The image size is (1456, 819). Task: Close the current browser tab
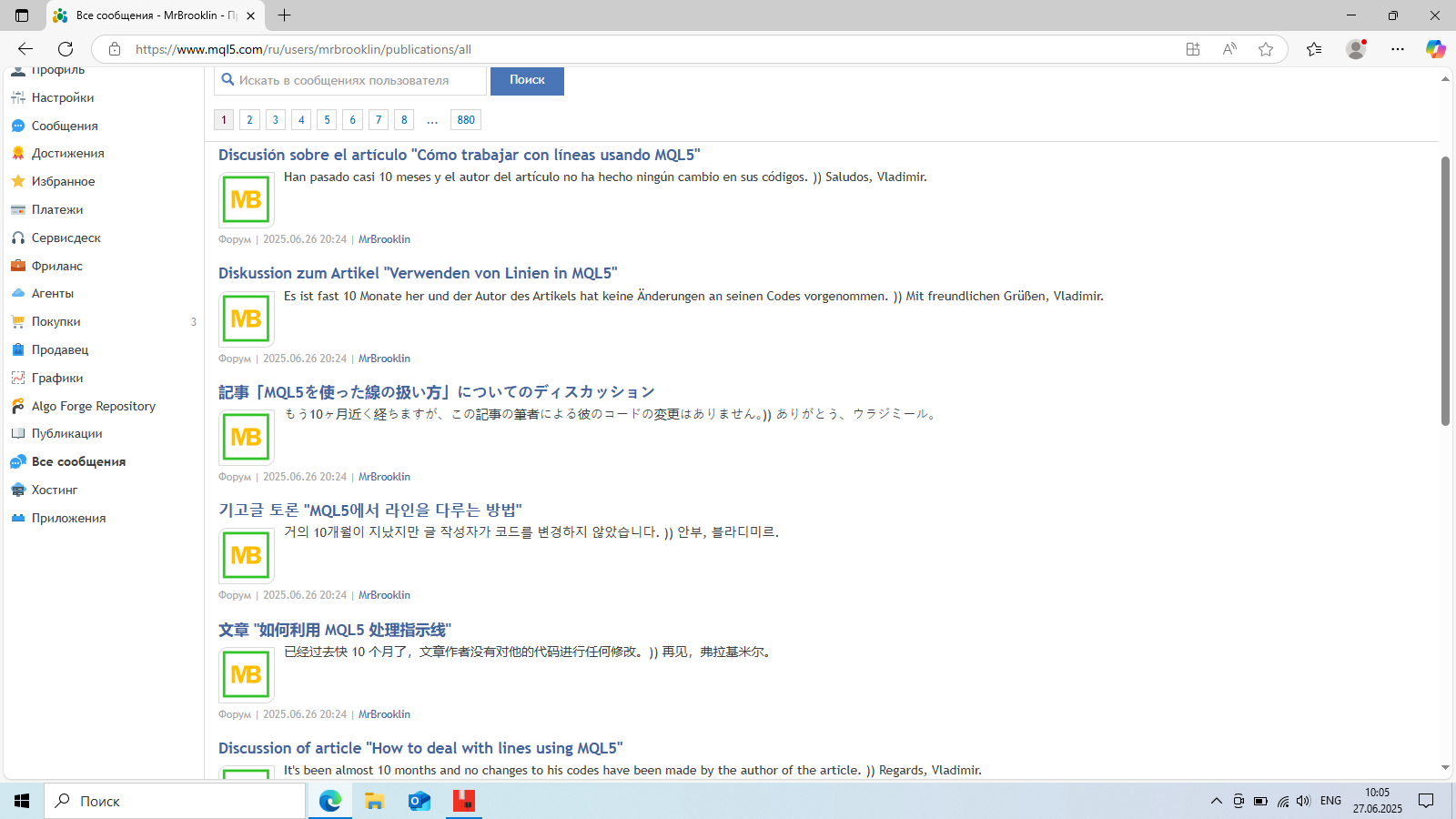click(x=250, y=15)
